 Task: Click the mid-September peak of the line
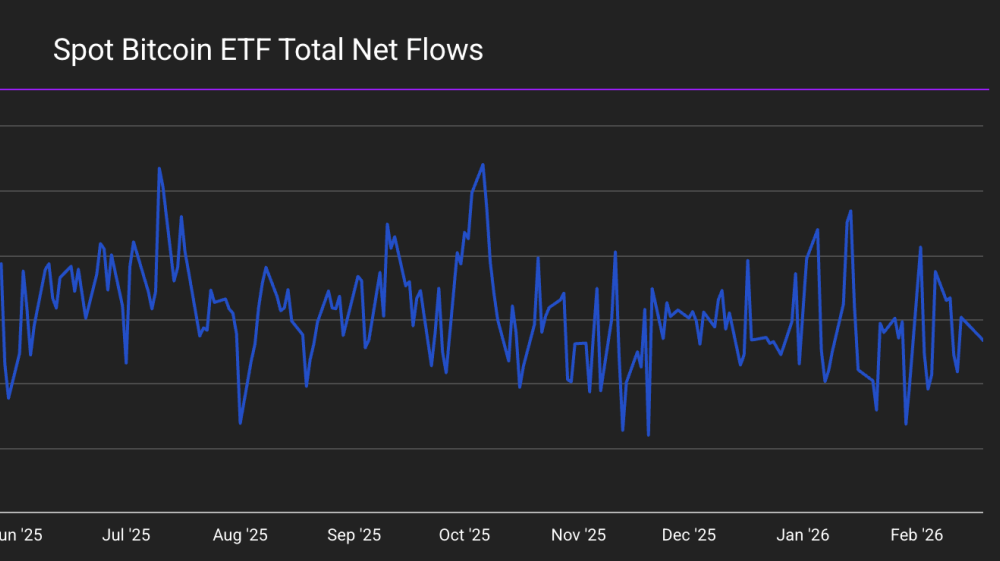[x=388, y=225]
